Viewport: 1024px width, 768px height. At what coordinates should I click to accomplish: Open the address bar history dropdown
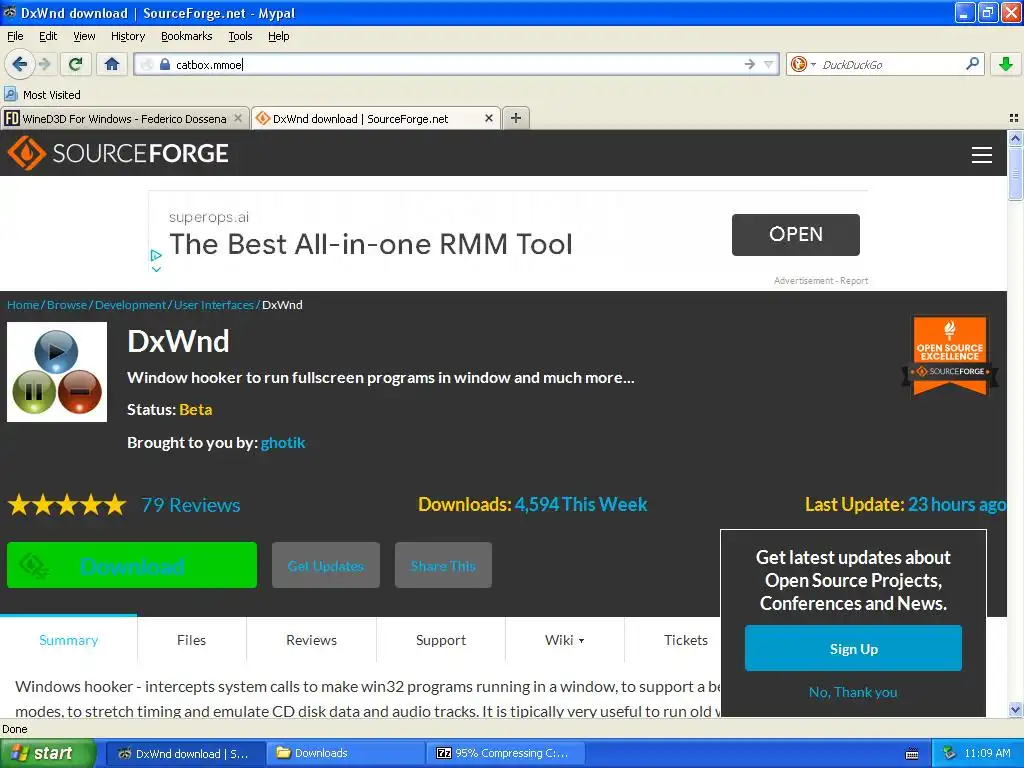pos(769,64)
